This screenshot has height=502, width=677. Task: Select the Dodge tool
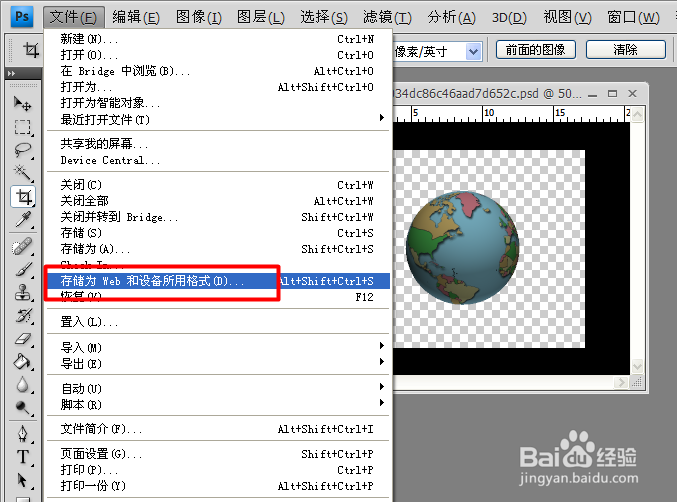click(x=22, y=407)
